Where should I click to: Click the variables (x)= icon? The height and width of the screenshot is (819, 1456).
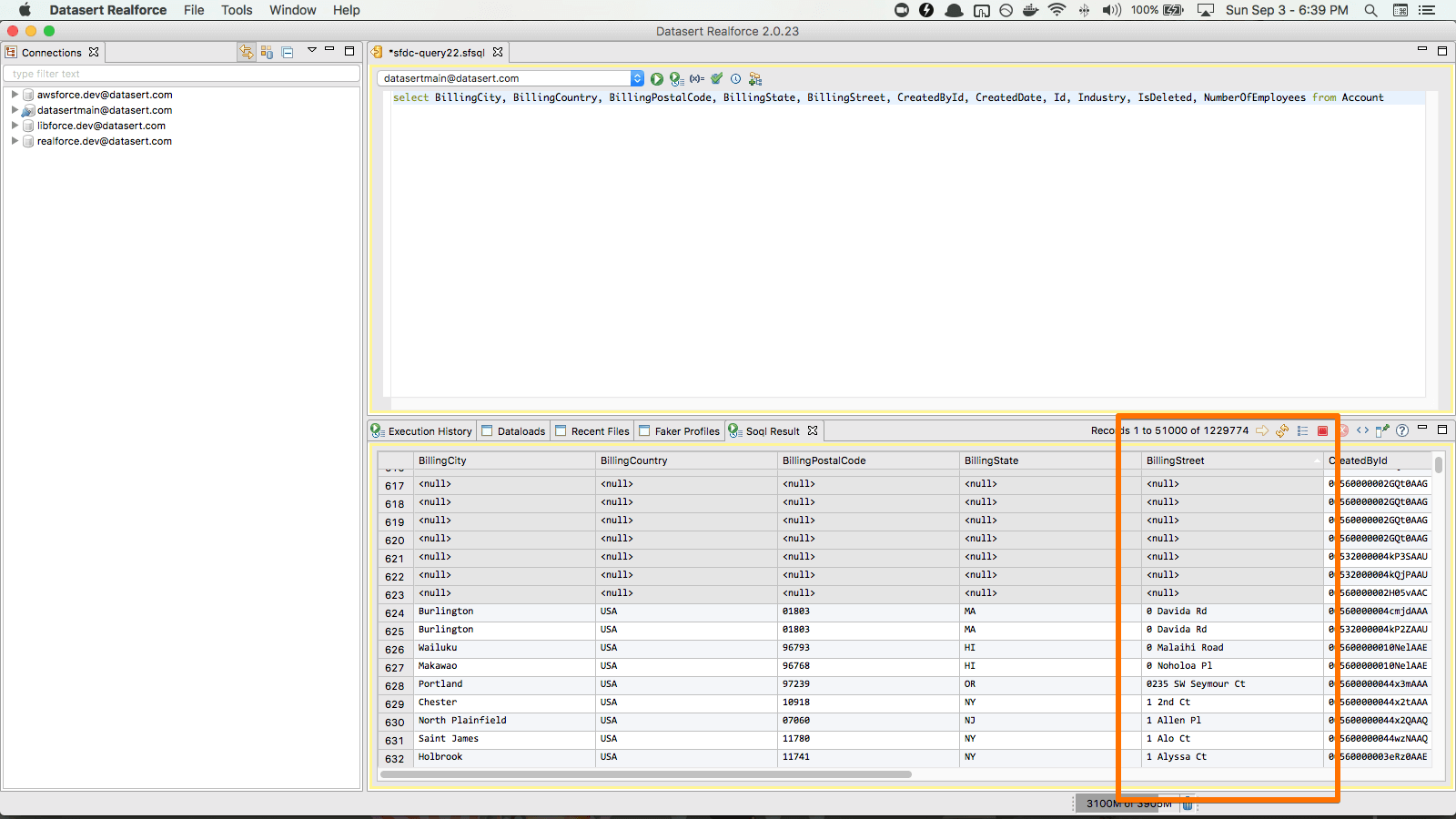coord(697,79)
